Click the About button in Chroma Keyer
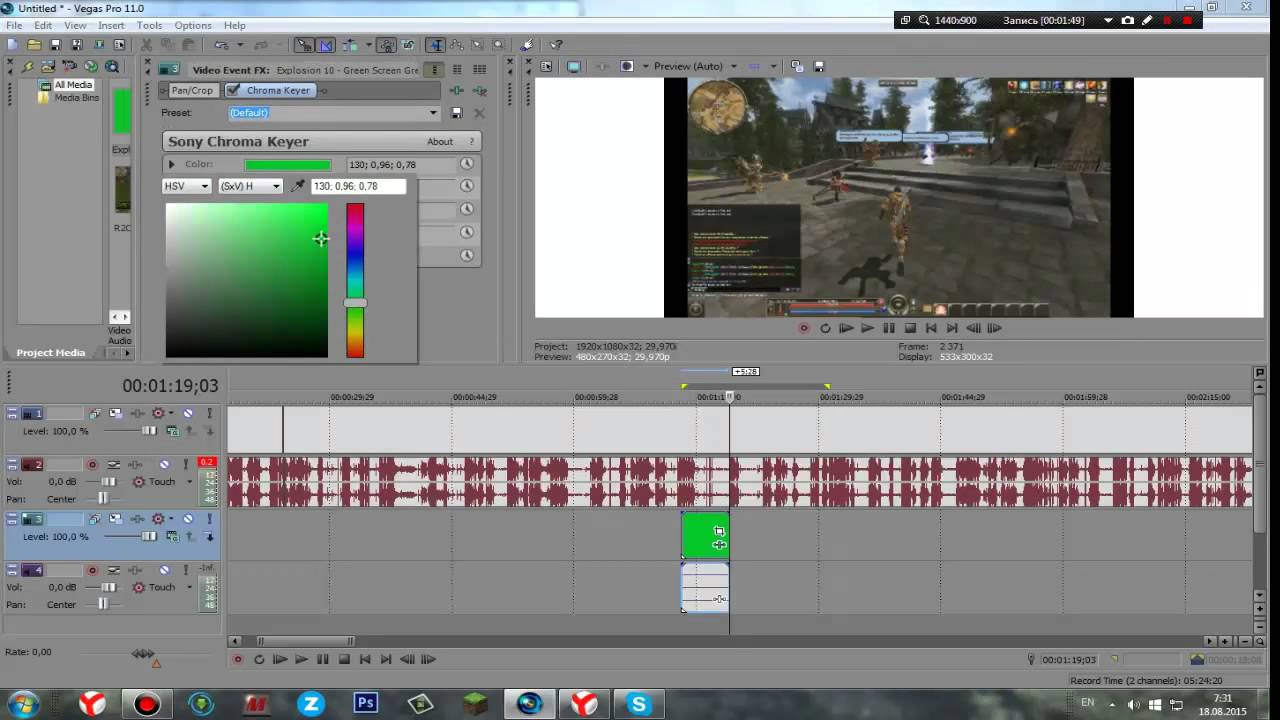Screen dimensions: 1280x720 click(440, 142)
